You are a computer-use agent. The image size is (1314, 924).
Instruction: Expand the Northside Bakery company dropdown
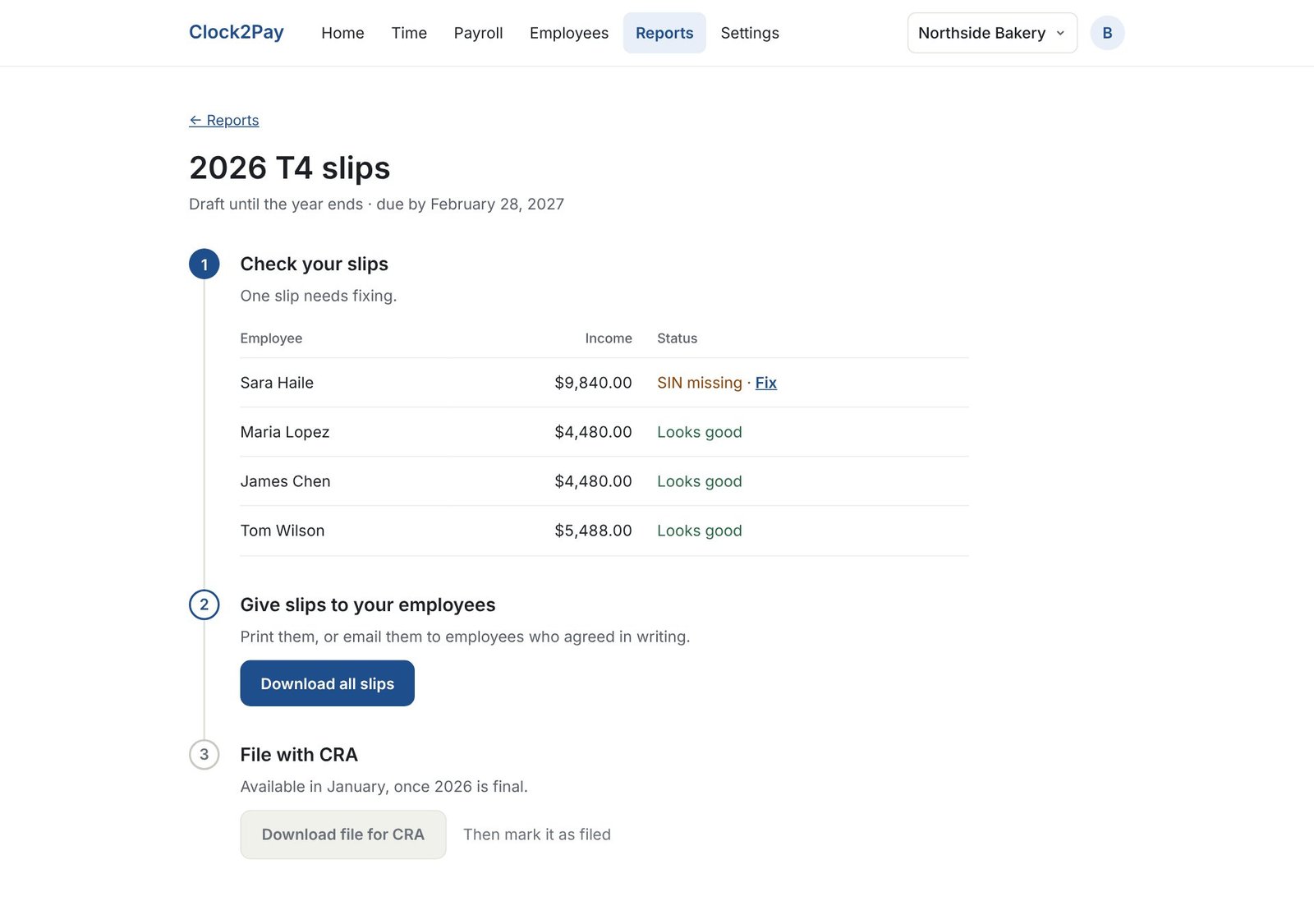coord(992,33)
